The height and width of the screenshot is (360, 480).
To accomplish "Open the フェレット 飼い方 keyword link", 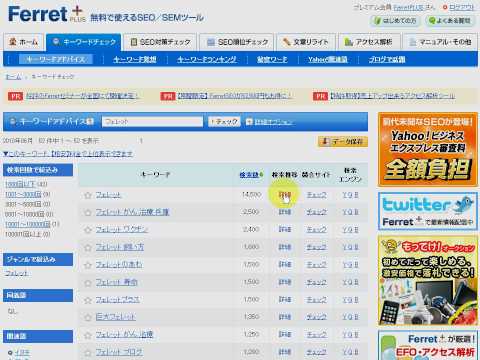I will pos(120,247).
